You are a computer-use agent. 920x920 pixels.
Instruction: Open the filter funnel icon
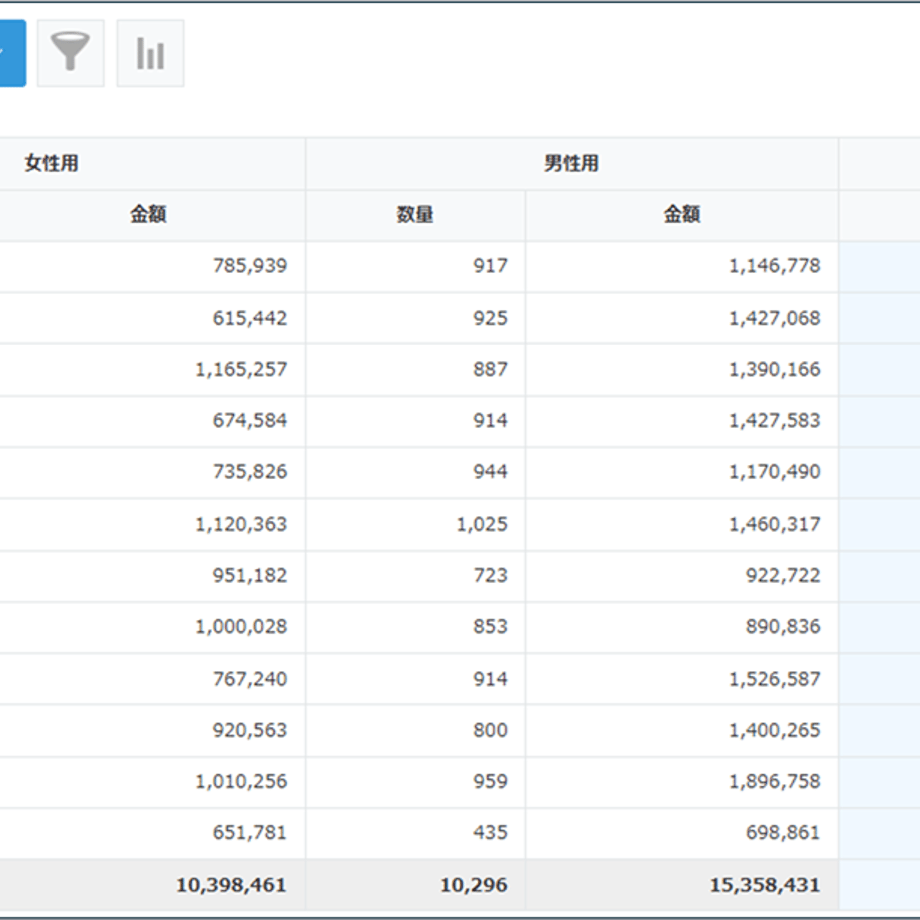[70, 53]
